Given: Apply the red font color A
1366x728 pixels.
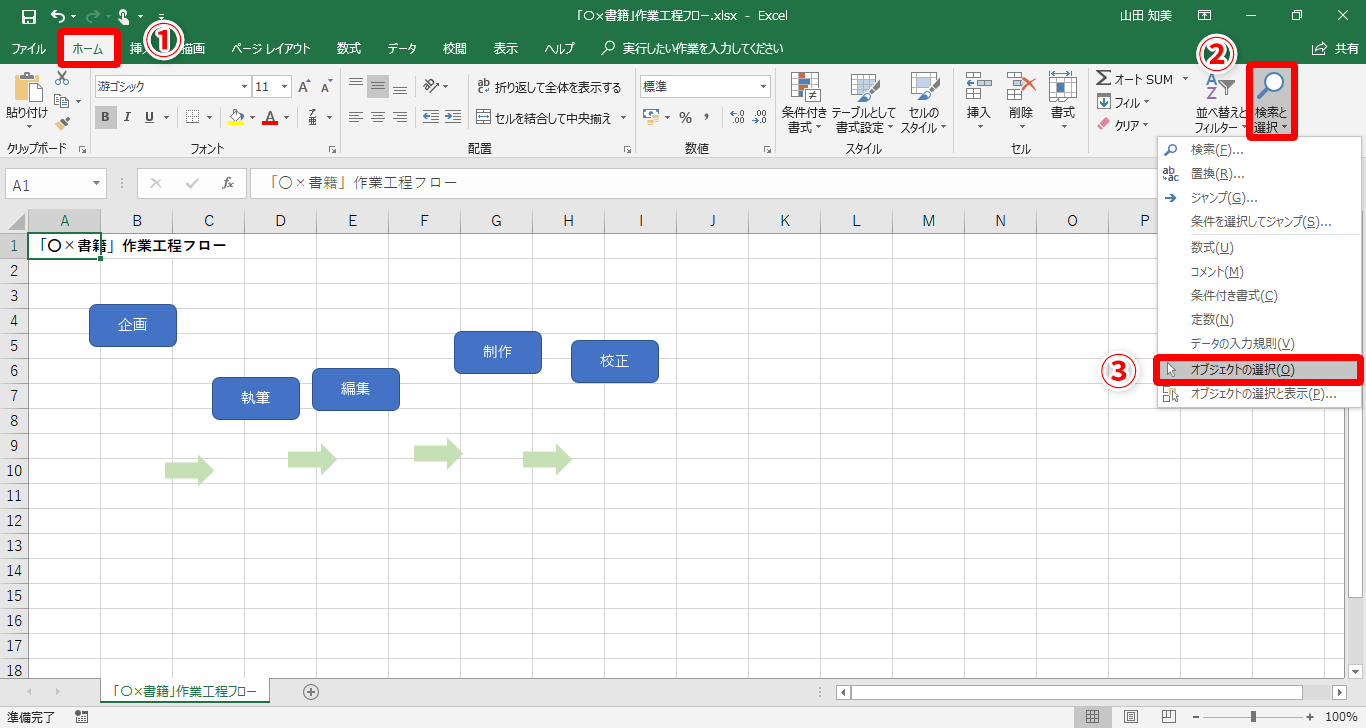Looking at the screenshot, I should click(270, 117).
